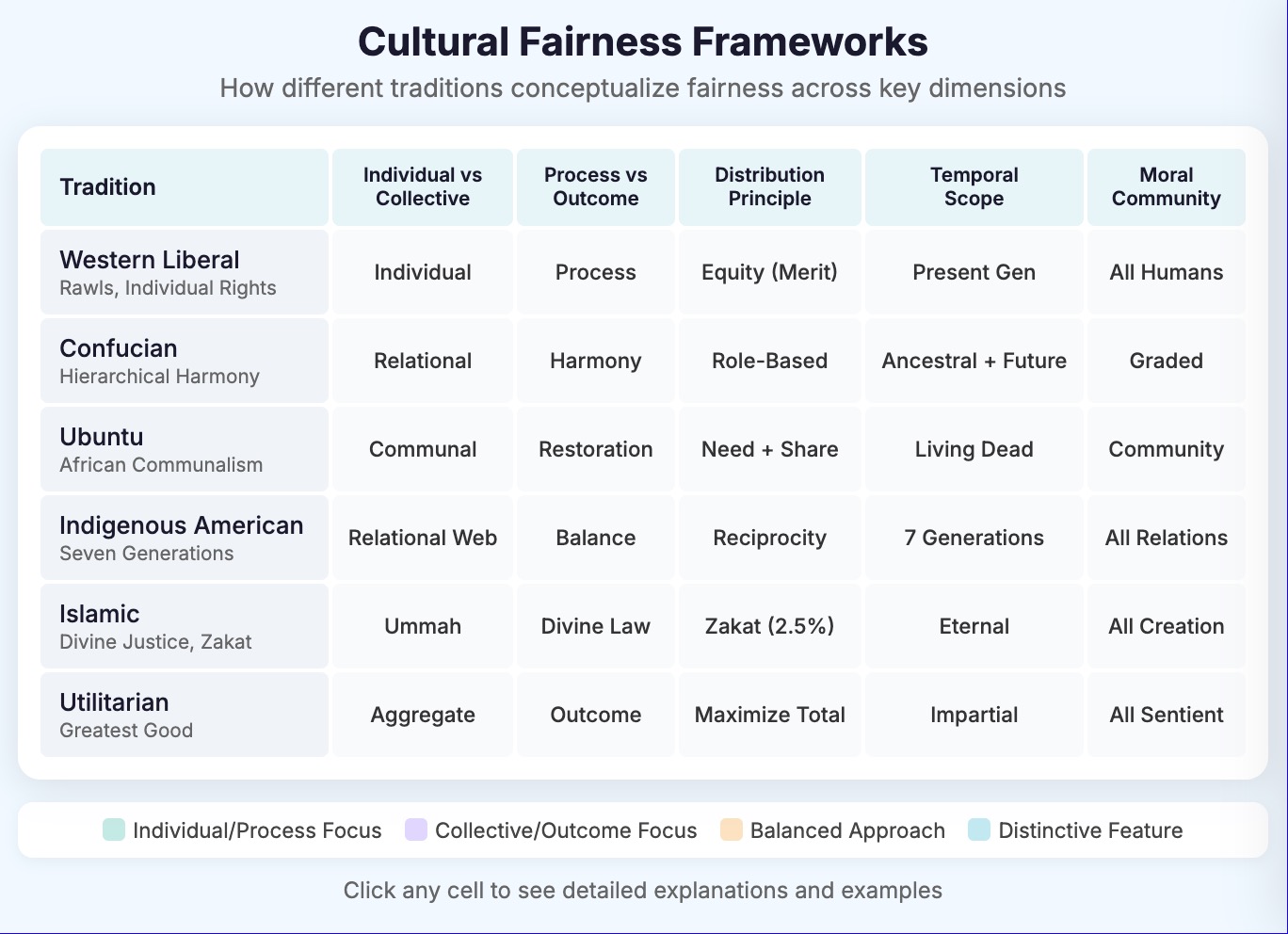Screen dimensions: 1288x934
Task: Open details for the Living Dead cell
Action: pyautogui.click(x=974, y=449)
